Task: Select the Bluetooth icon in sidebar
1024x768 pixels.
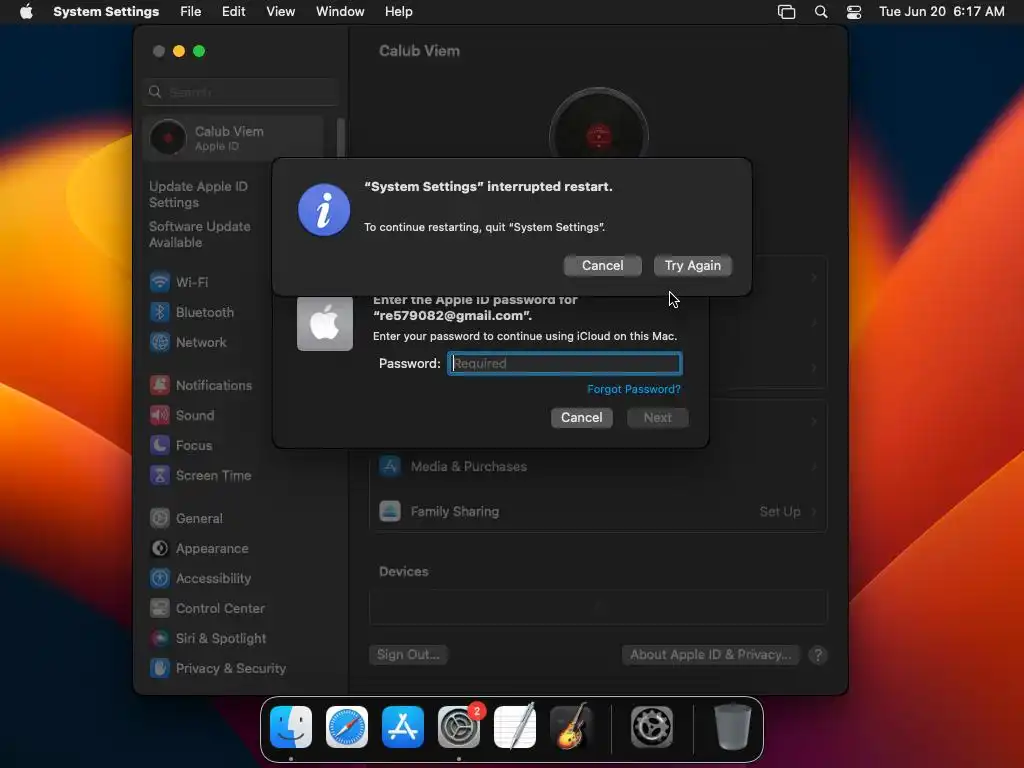Action: click(x=159, y=312)
